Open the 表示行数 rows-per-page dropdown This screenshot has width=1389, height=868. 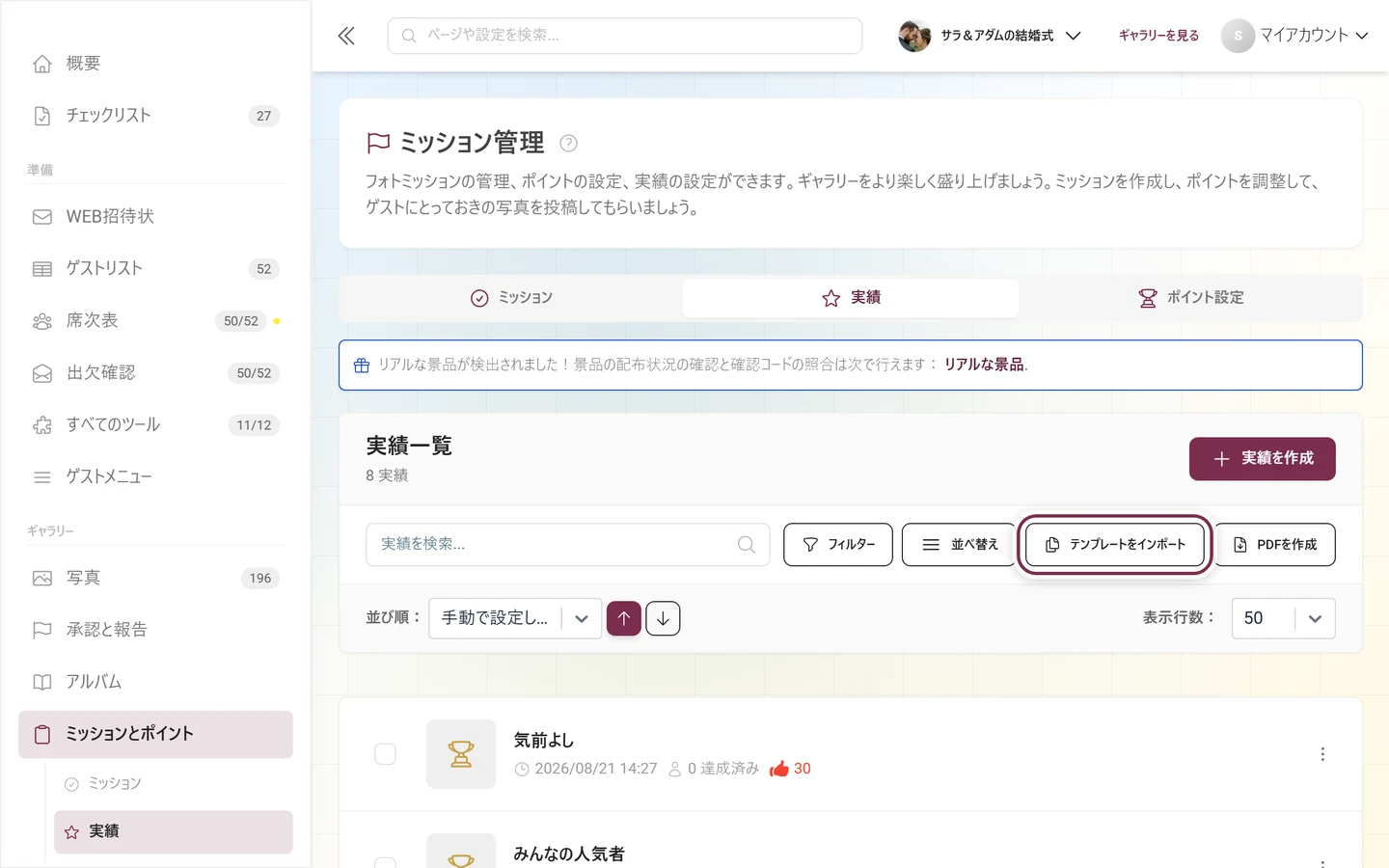coord(1283,618)
